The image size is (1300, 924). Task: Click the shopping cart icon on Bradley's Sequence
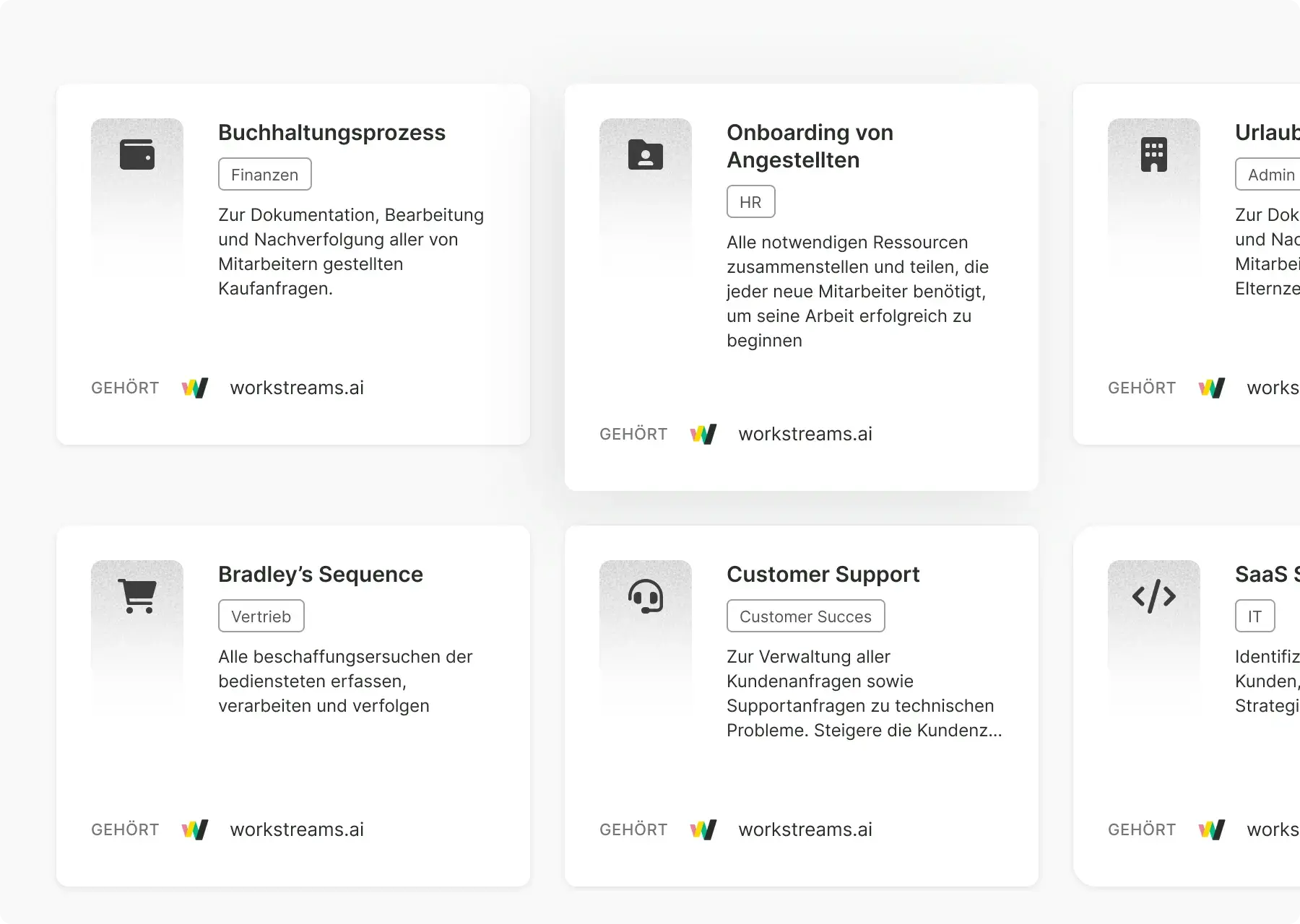[x=137, y=596]
